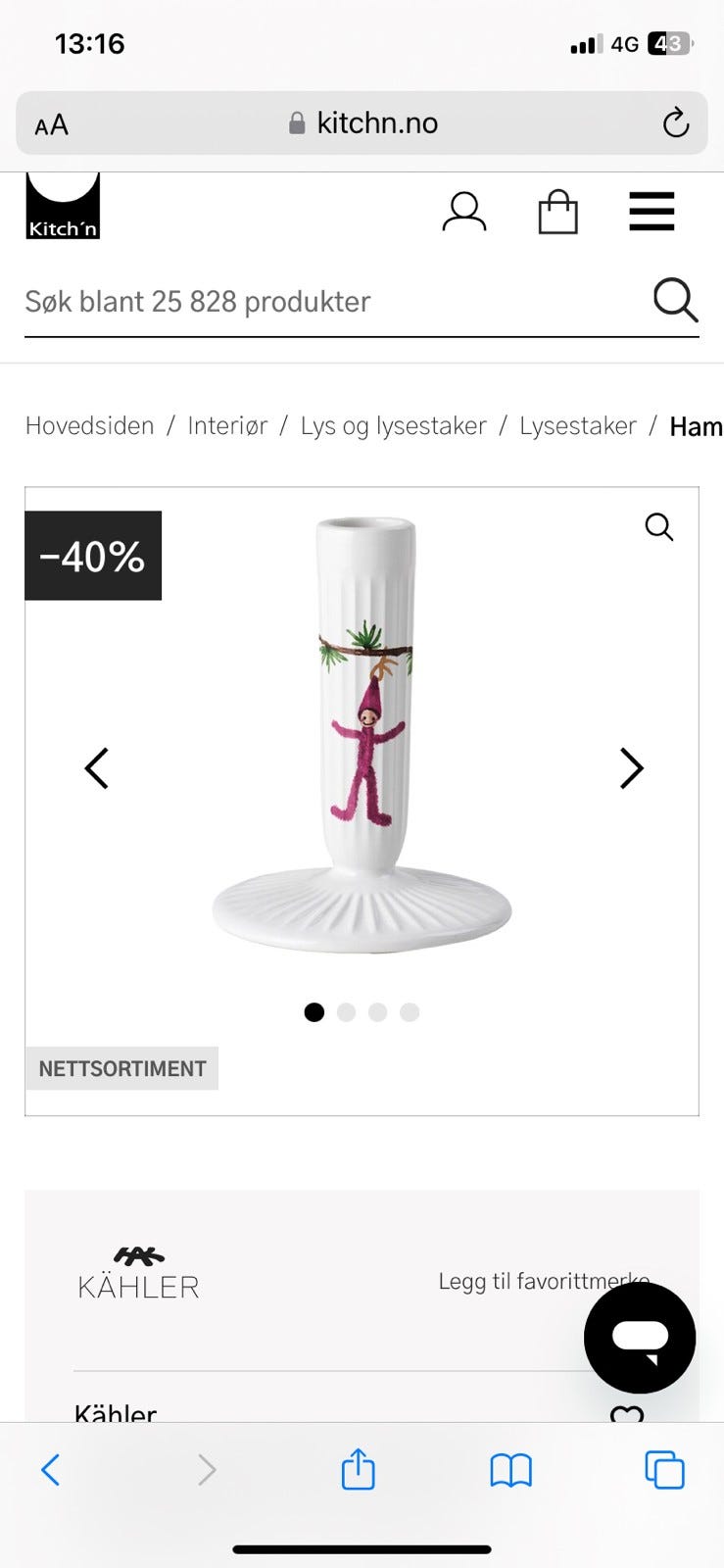Viewport: 724px width, 1568px height.
Task: Open the user account icon
Action: coord(464,211)
